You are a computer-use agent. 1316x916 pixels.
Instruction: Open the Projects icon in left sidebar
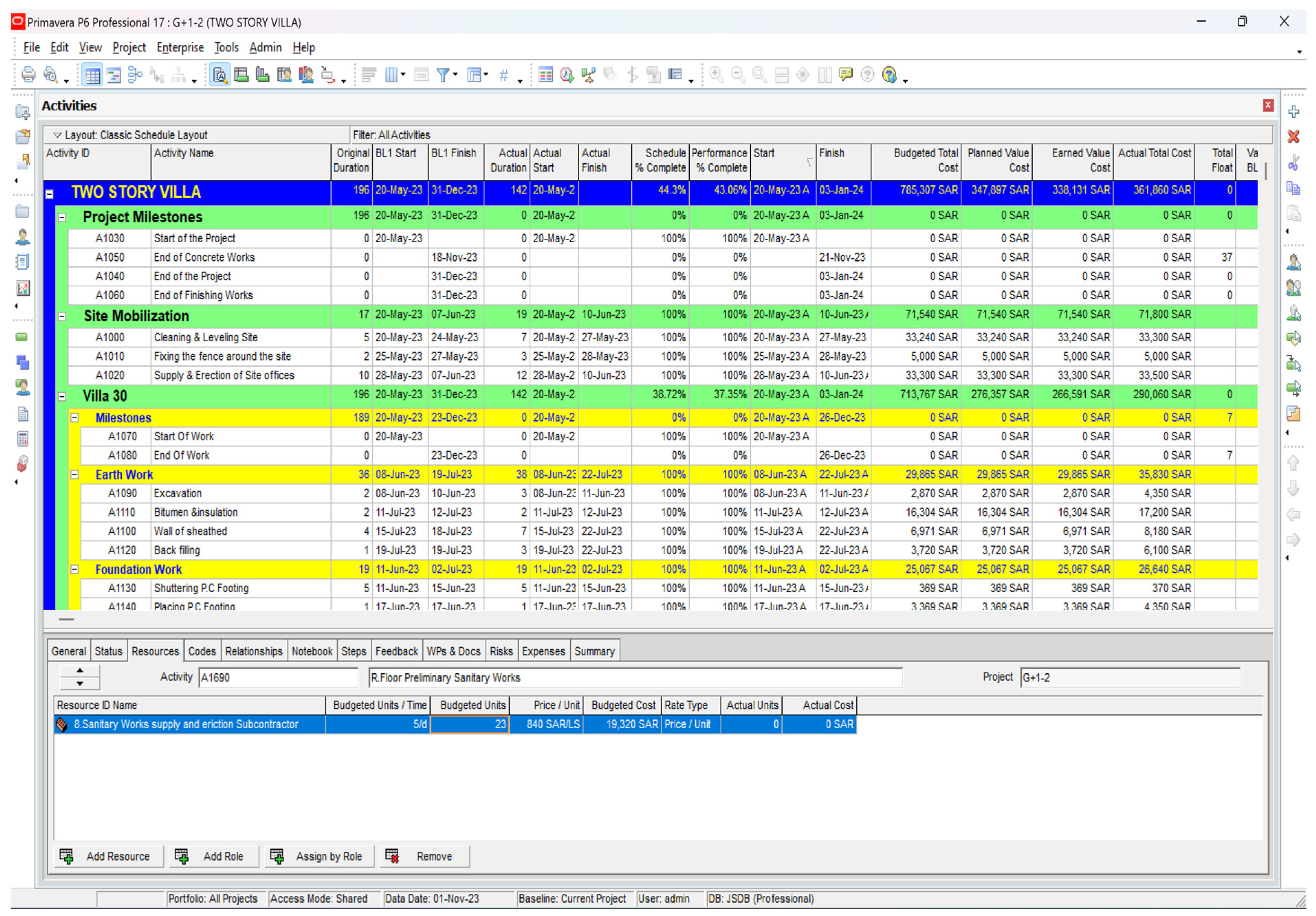pos(22,212)
